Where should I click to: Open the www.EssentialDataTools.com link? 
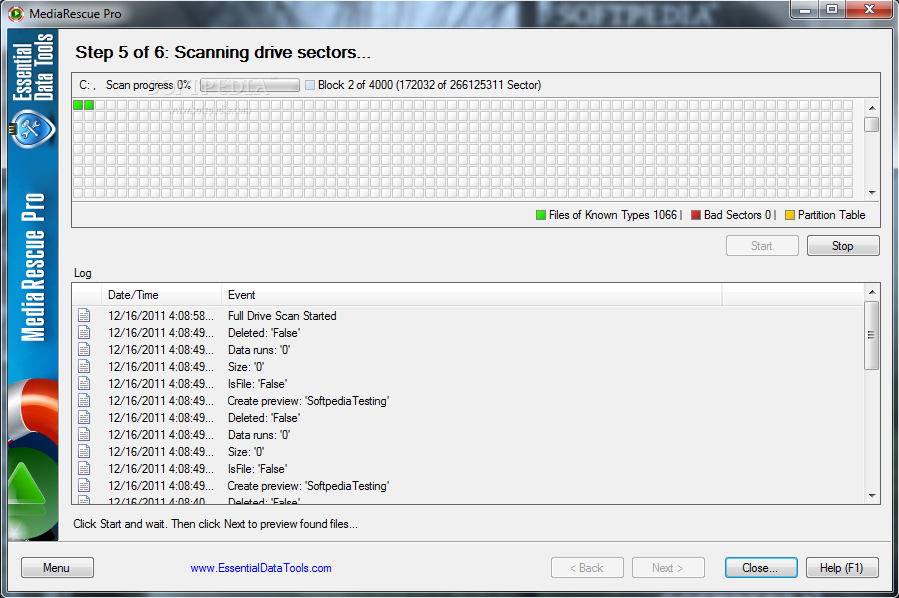pyautogui.click(x=261, y=568)
